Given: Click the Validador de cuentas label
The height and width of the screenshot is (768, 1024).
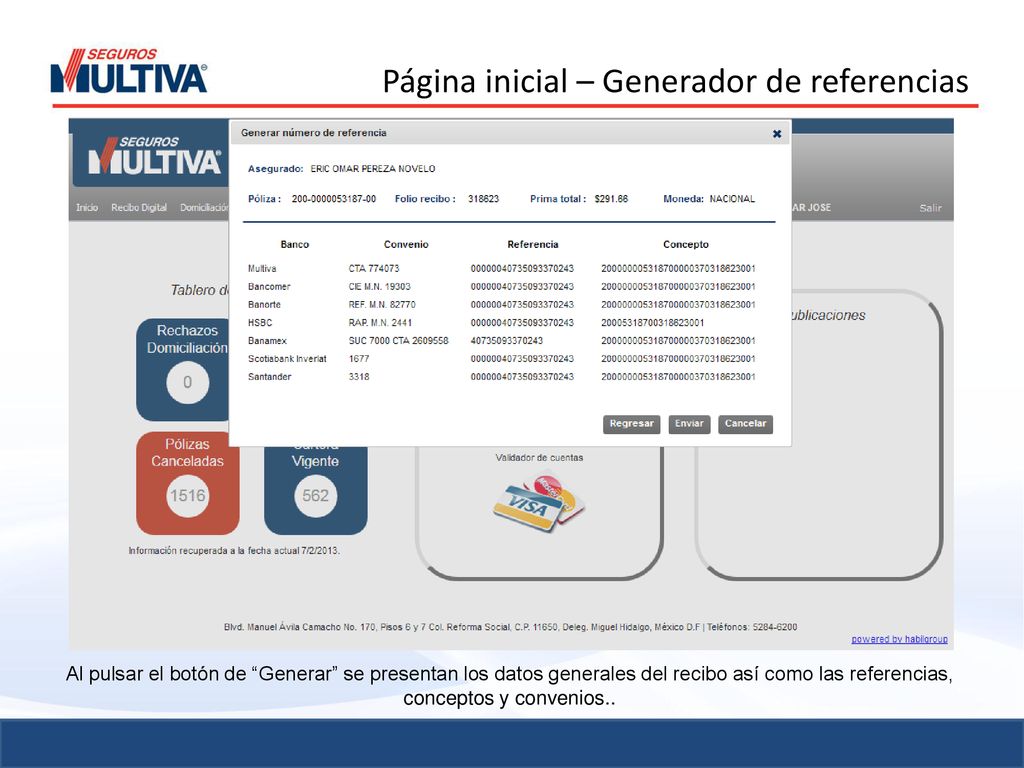Looking at the screenshot, I should [539, 458].
